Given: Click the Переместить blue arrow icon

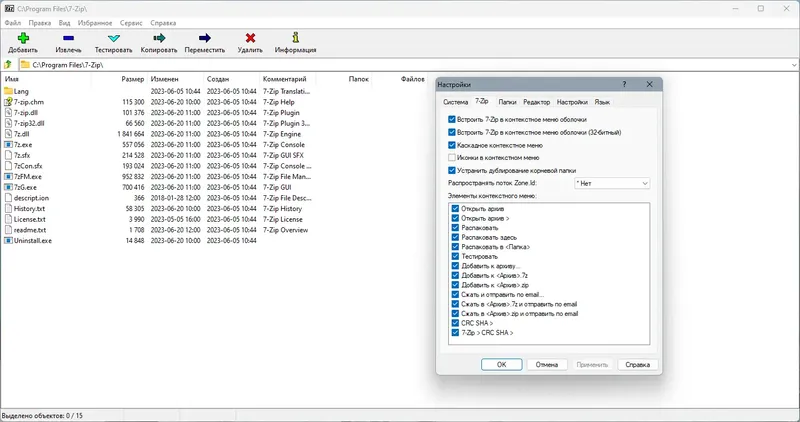Looking at the screenshot, I should [205, 38].
